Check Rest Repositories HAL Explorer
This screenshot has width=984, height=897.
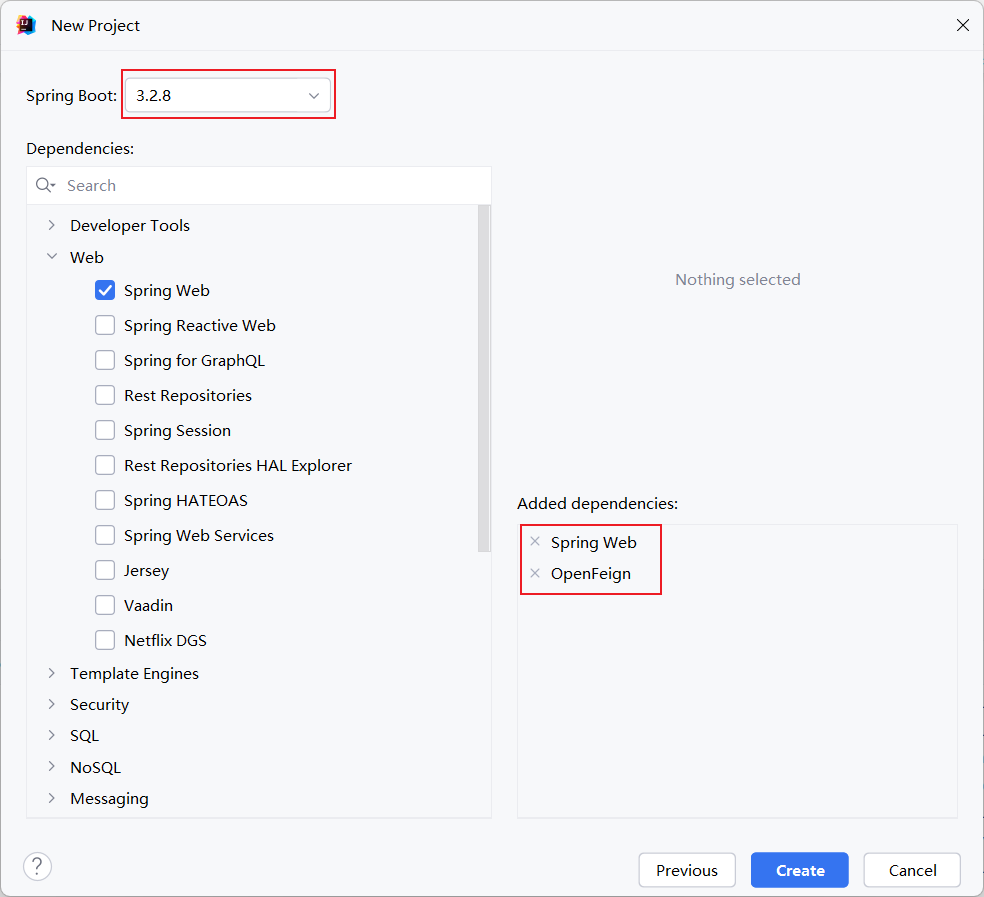105,465
